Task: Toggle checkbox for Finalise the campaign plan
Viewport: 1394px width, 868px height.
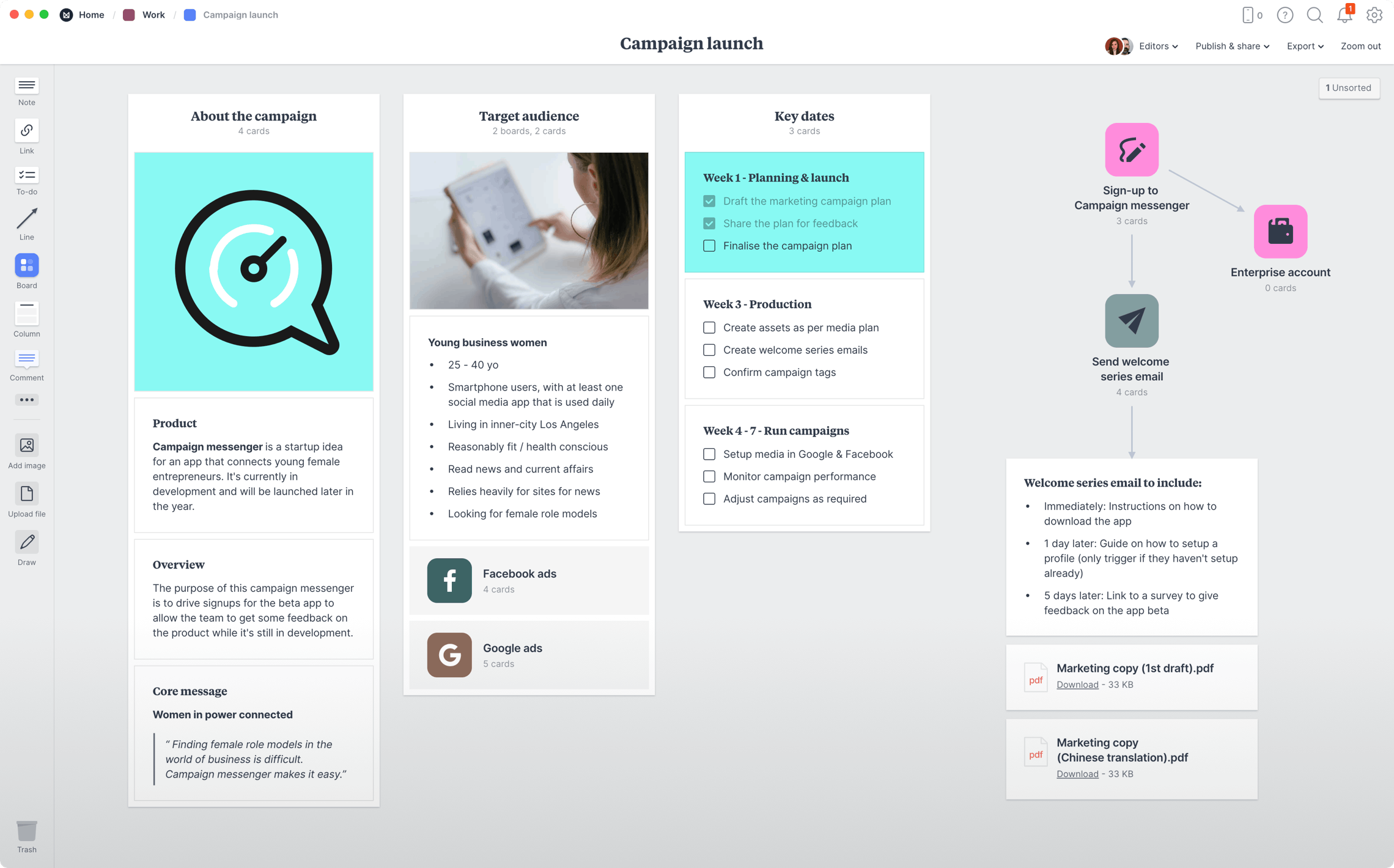Action: (708, 245)
